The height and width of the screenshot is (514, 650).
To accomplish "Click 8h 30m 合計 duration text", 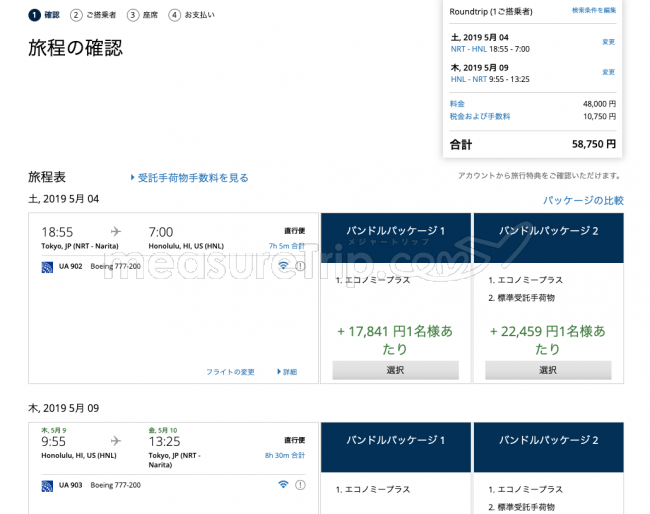I will coord(285,455).
